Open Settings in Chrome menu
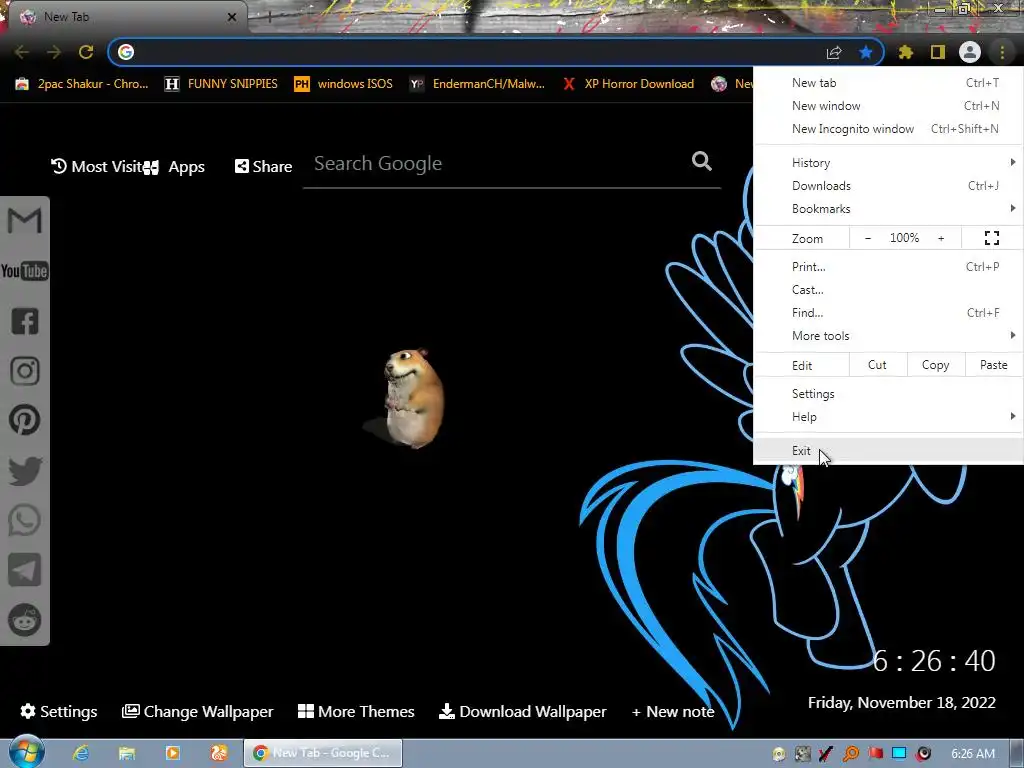 (888, 394)
